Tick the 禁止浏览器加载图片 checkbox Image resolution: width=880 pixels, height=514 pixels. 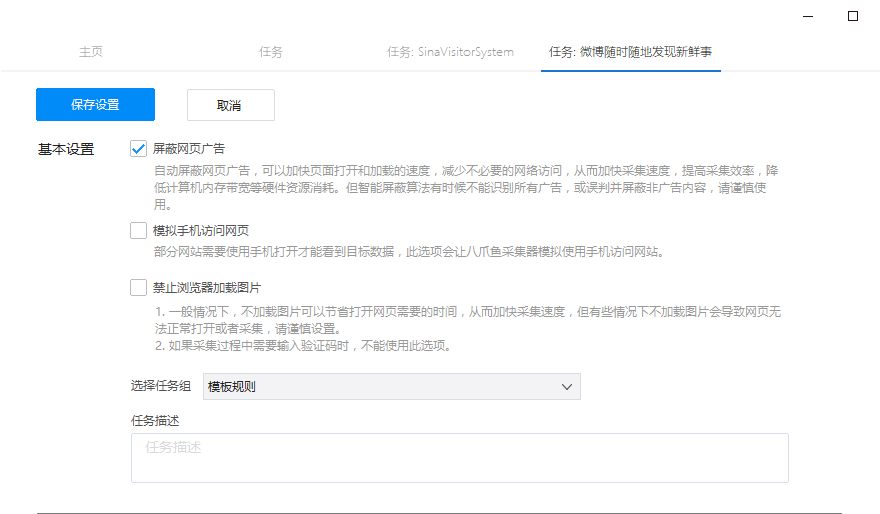[x=139, y=288]
